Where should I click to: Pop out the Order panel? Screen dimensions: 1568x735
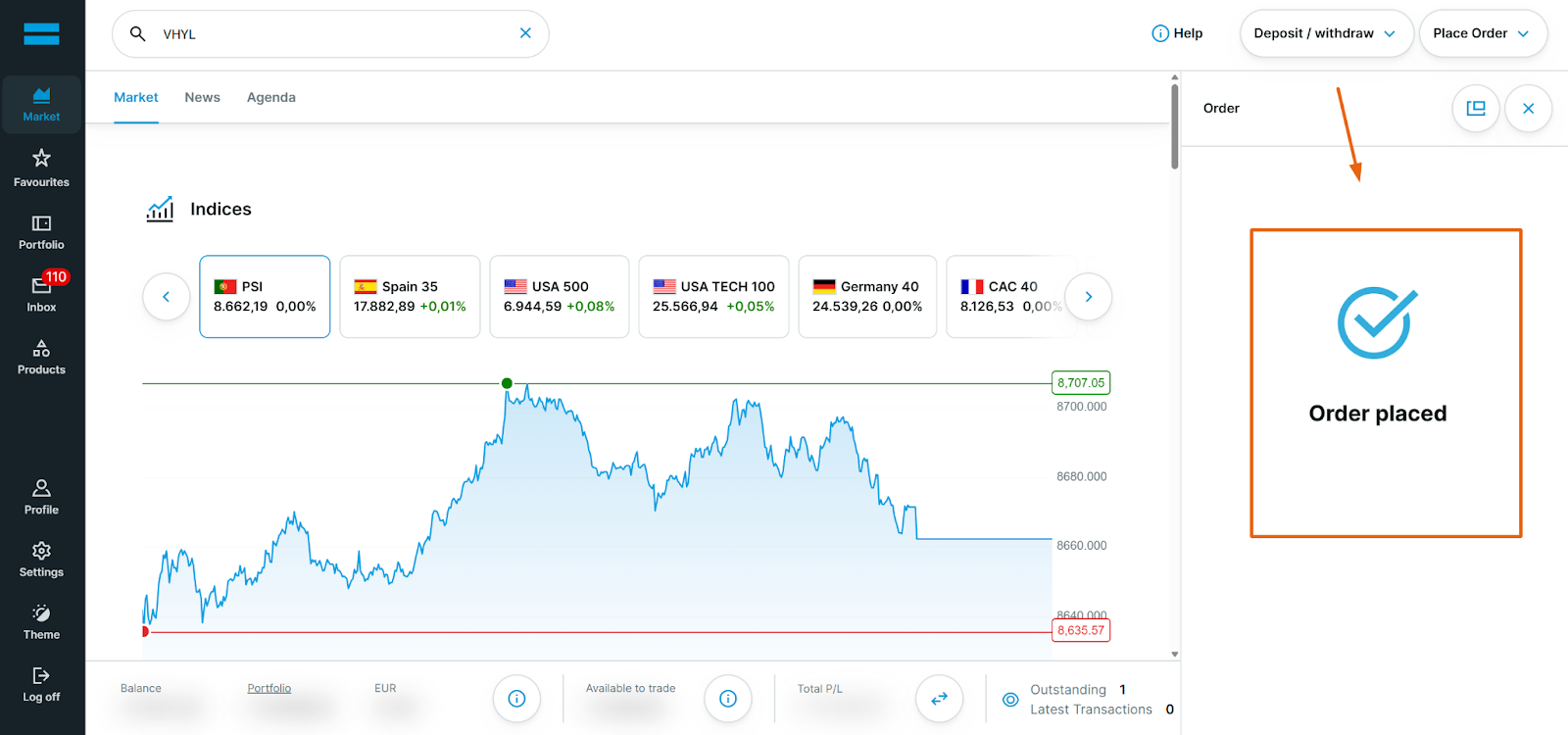point(1476,109)
